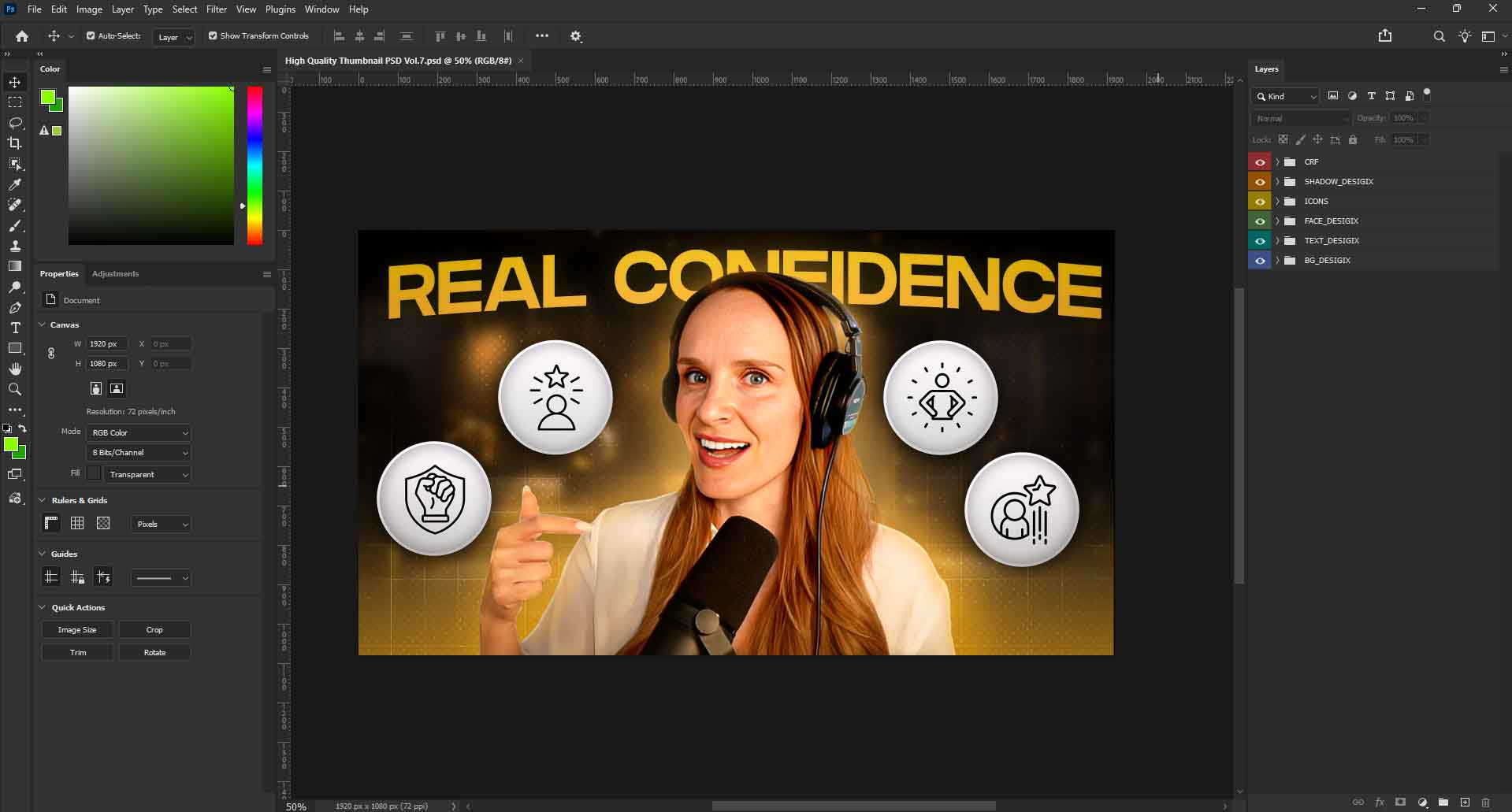Select the Rectangular Marquee tool

point(15,102)
